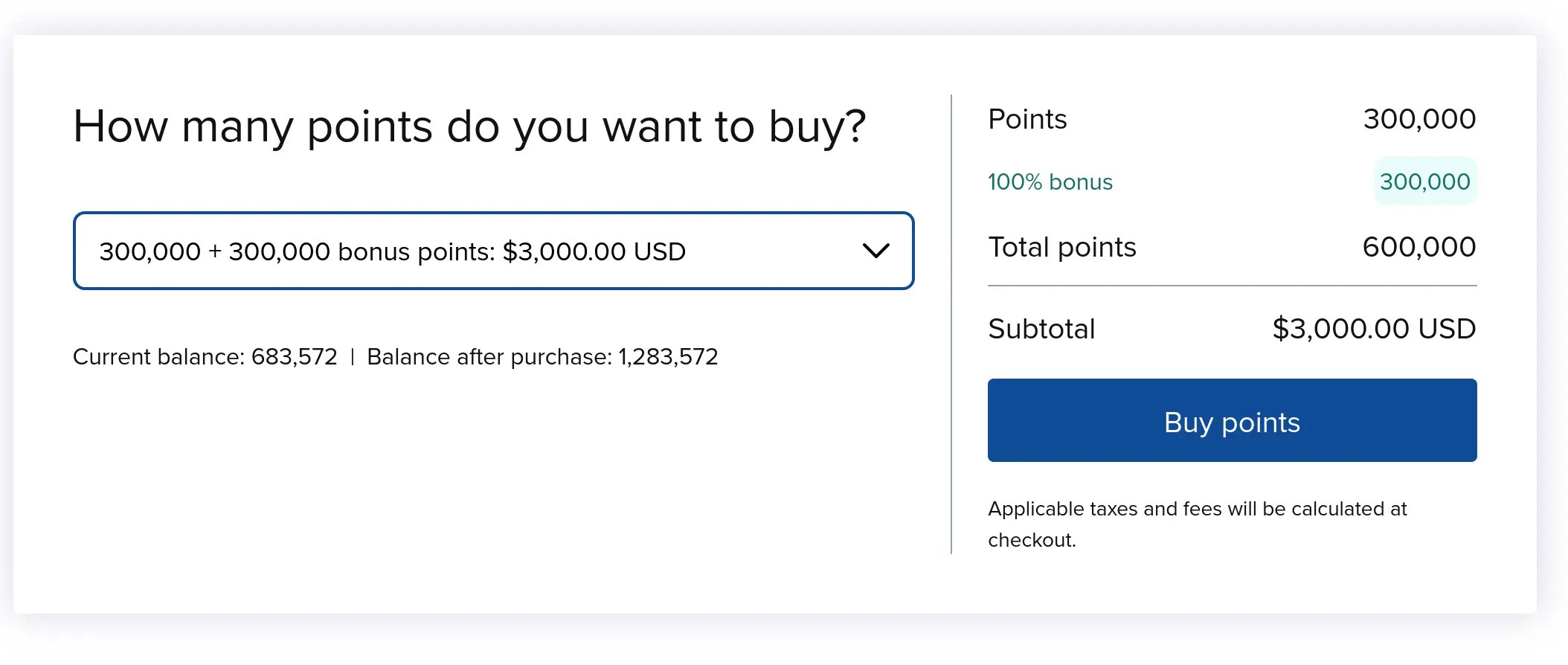Click the applicable taxes and fees note

tap(1197, 524)
